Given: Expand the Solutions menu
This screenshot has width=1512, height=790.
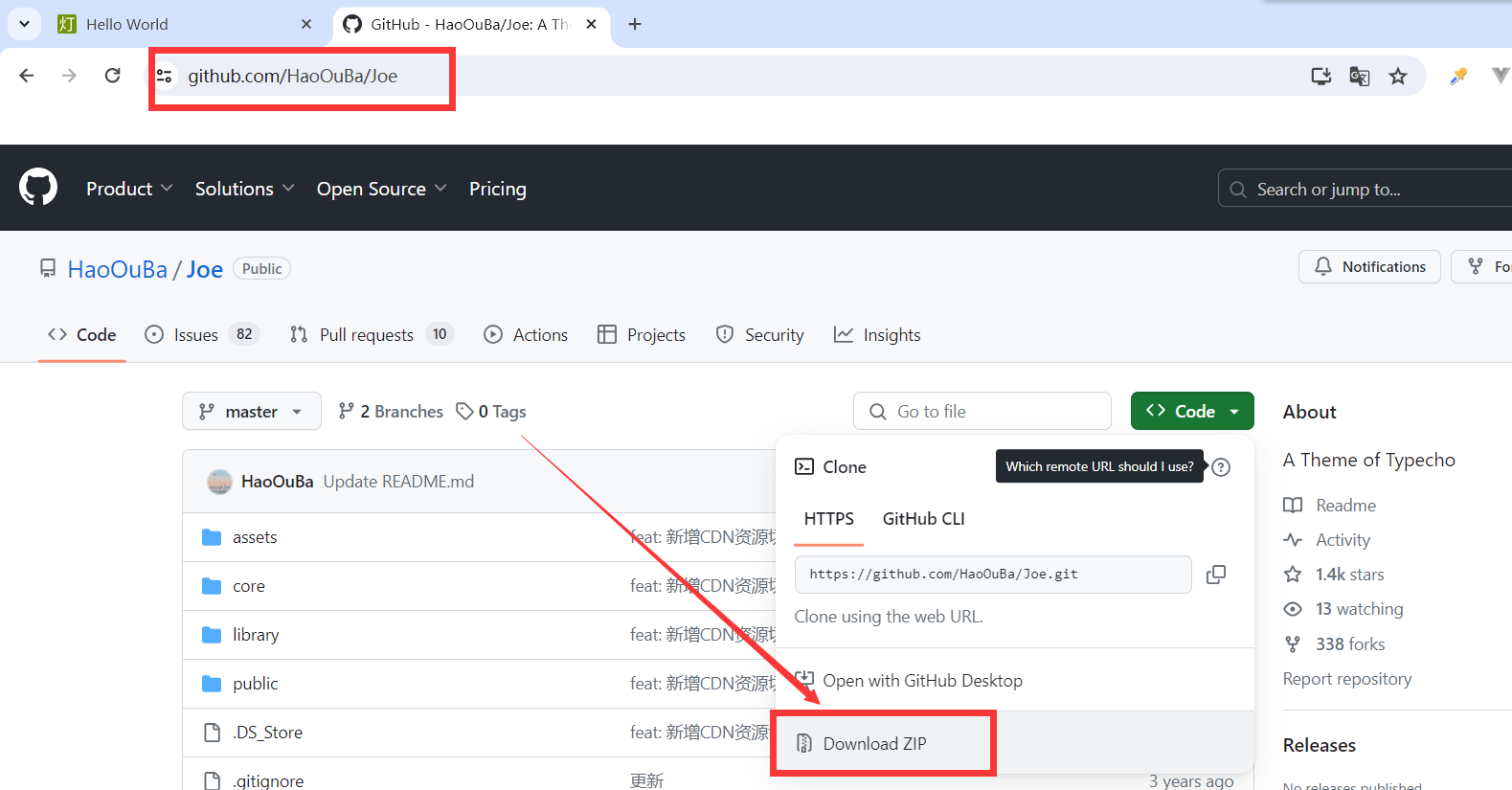Looking at the screenshot, I should 244,189.
